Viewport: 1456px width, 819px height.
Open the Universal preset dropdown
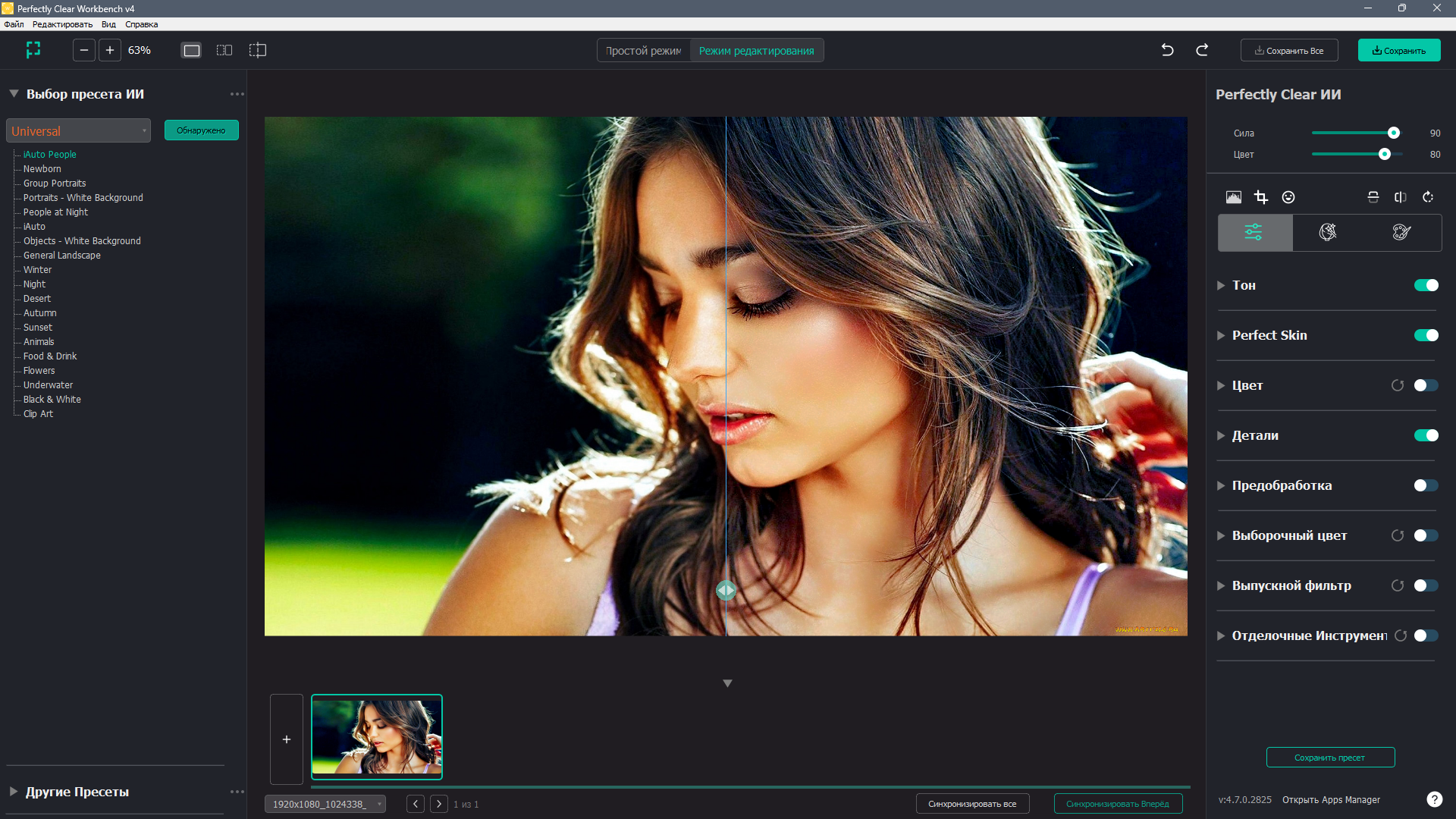pyautogui.click(x=79, y=130)
